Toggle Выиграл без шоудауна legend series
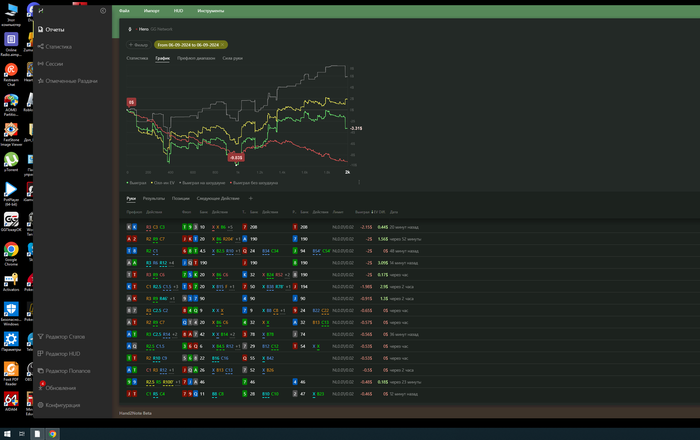The height and width of the screenshot is (440, 700). pos(254,183)
